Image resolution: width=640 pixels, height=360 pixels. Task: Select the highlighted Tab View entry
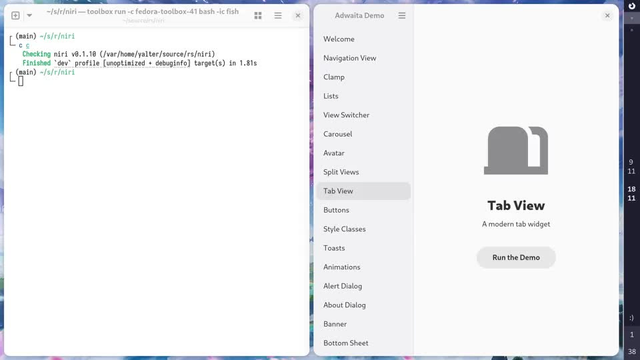coord(363,191)
